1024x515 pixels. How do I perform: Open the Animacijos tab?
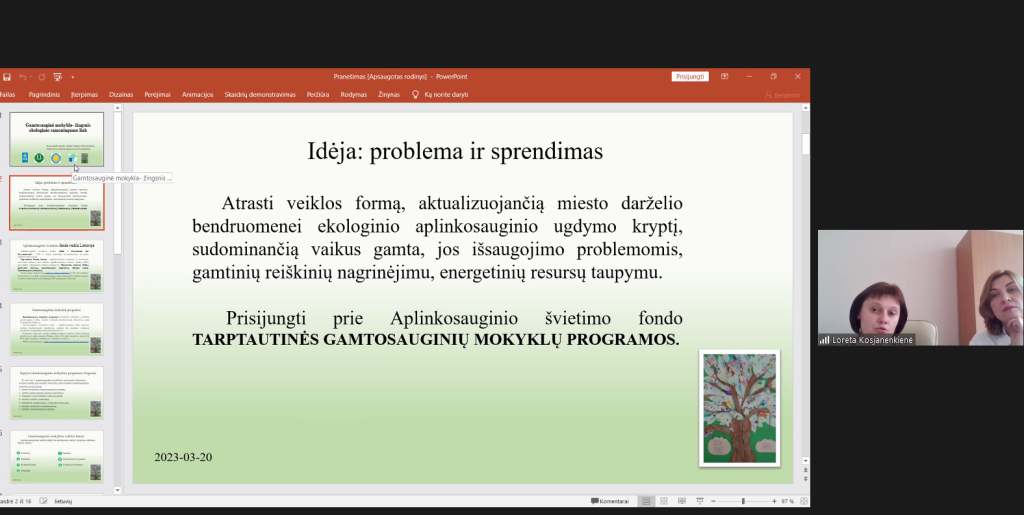click(197, 95)
